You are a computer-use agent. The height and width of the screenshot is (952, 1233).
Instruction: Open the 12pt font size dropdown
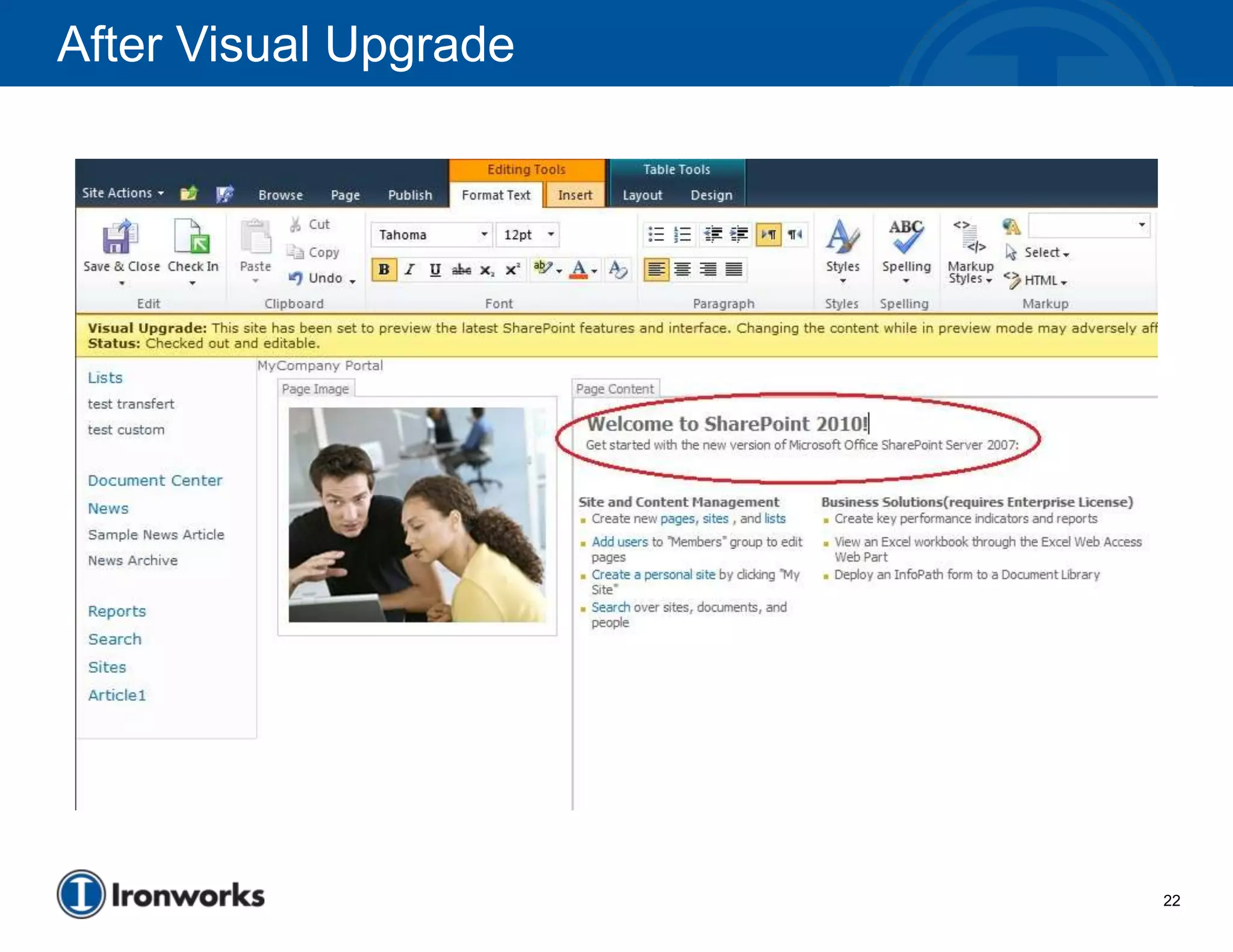[550, 235]
